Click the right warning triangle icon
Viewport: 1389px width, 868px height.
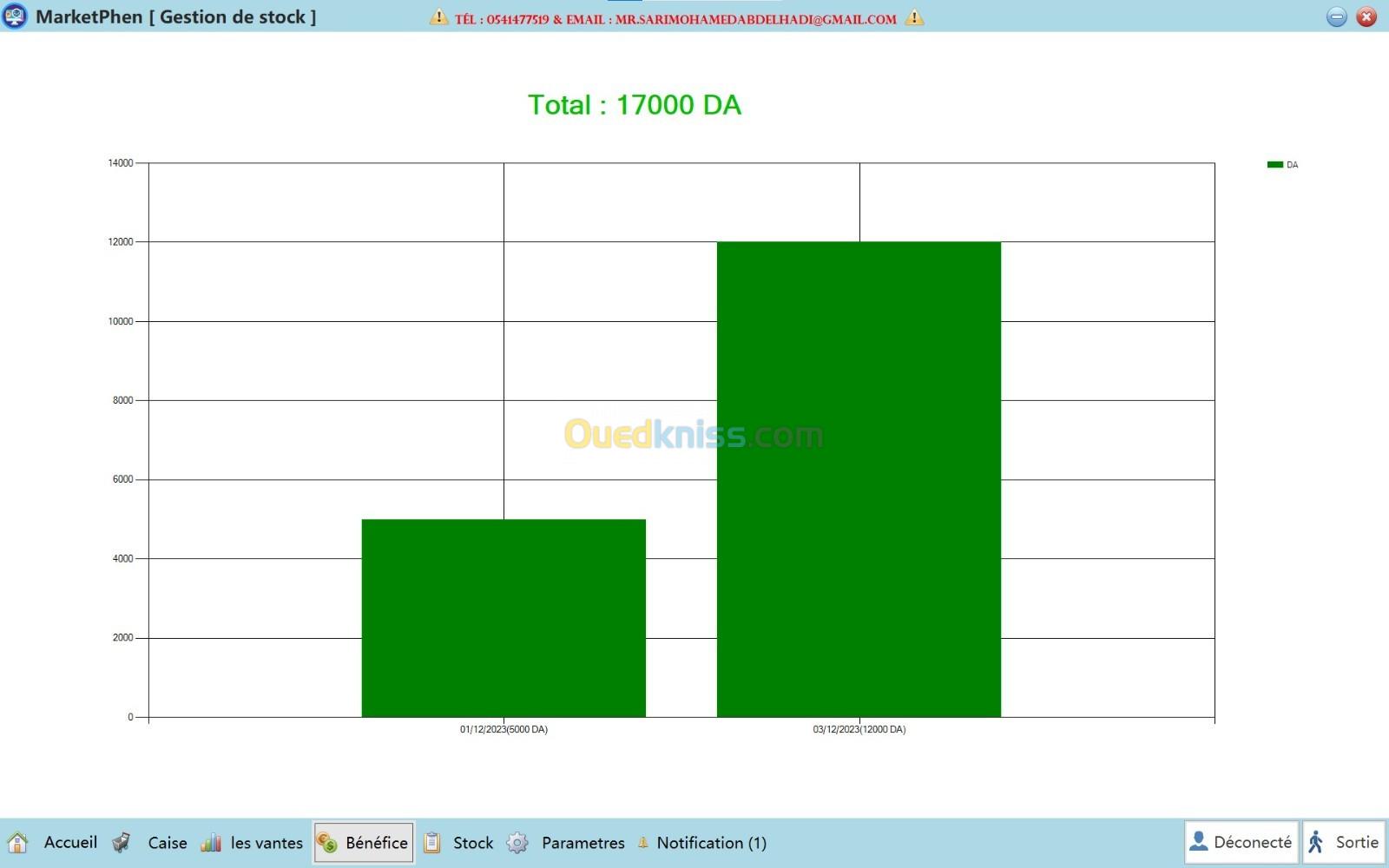[914, 17]
